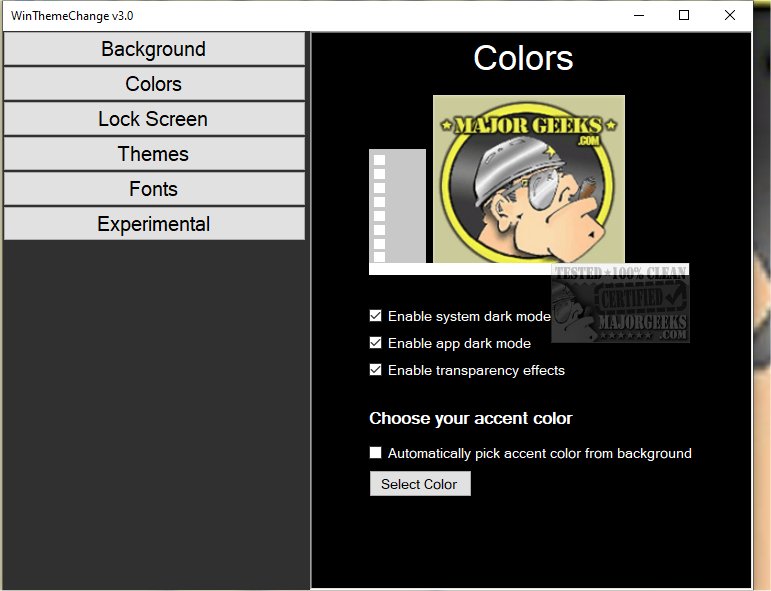
Task: Go to the Themes section
Action: (154, 154)
